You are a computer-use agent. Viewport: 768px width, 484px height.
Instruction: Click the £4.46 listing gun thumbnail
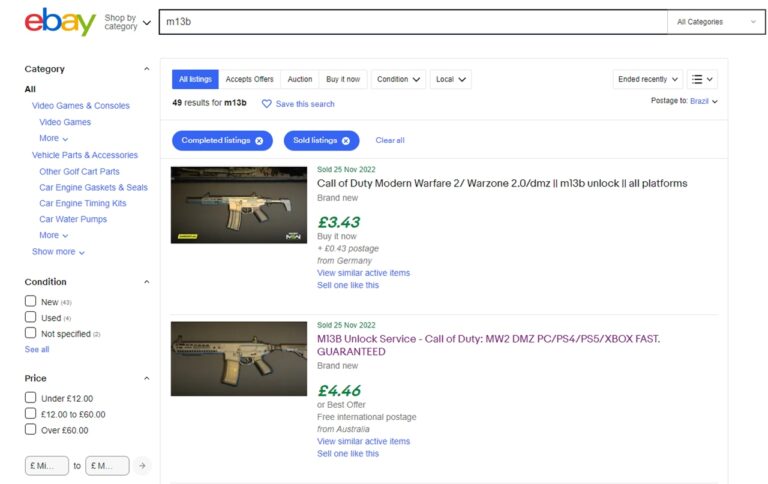point(239,359)
